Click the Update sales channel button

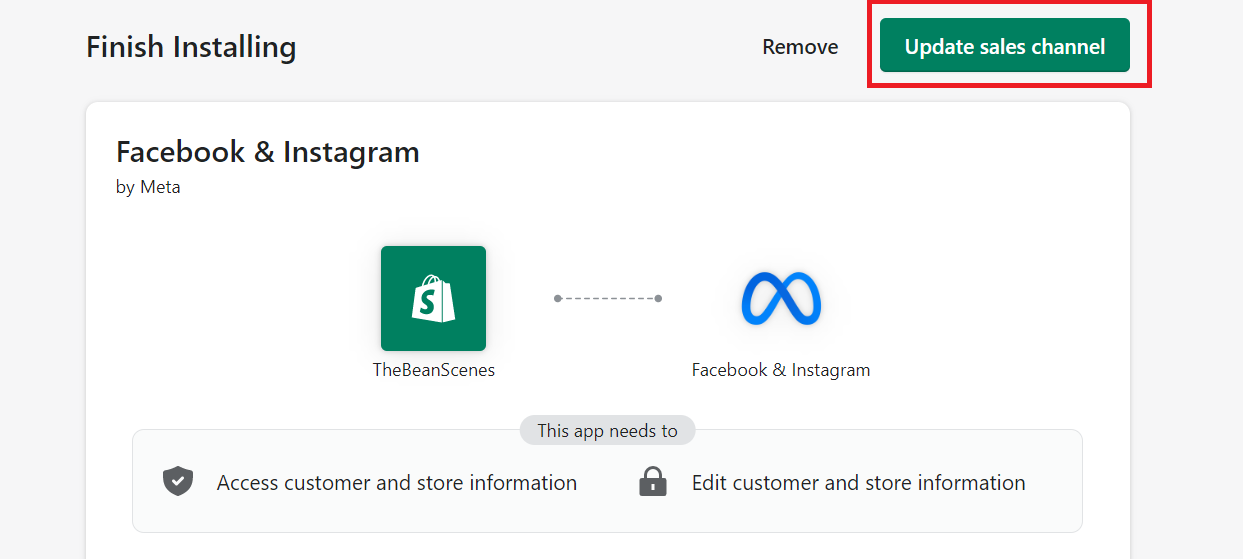(x=1004, y=46)
